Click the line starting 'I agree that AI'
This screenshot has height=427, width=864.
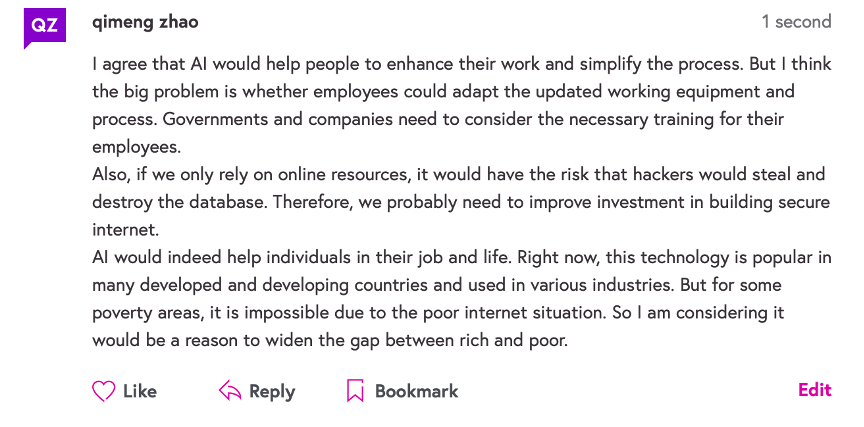click(x=461, y=64)
